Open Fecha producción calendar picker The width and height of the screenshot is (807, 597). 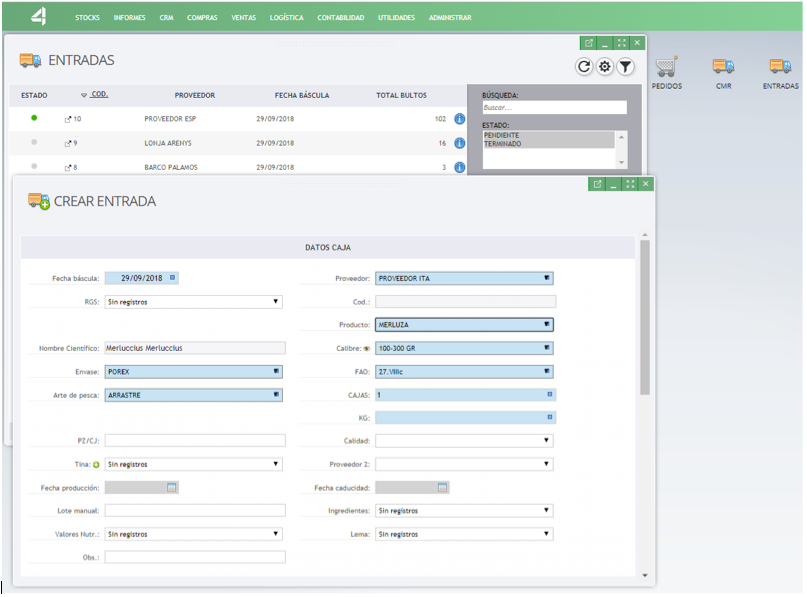[x=172, y=487]
